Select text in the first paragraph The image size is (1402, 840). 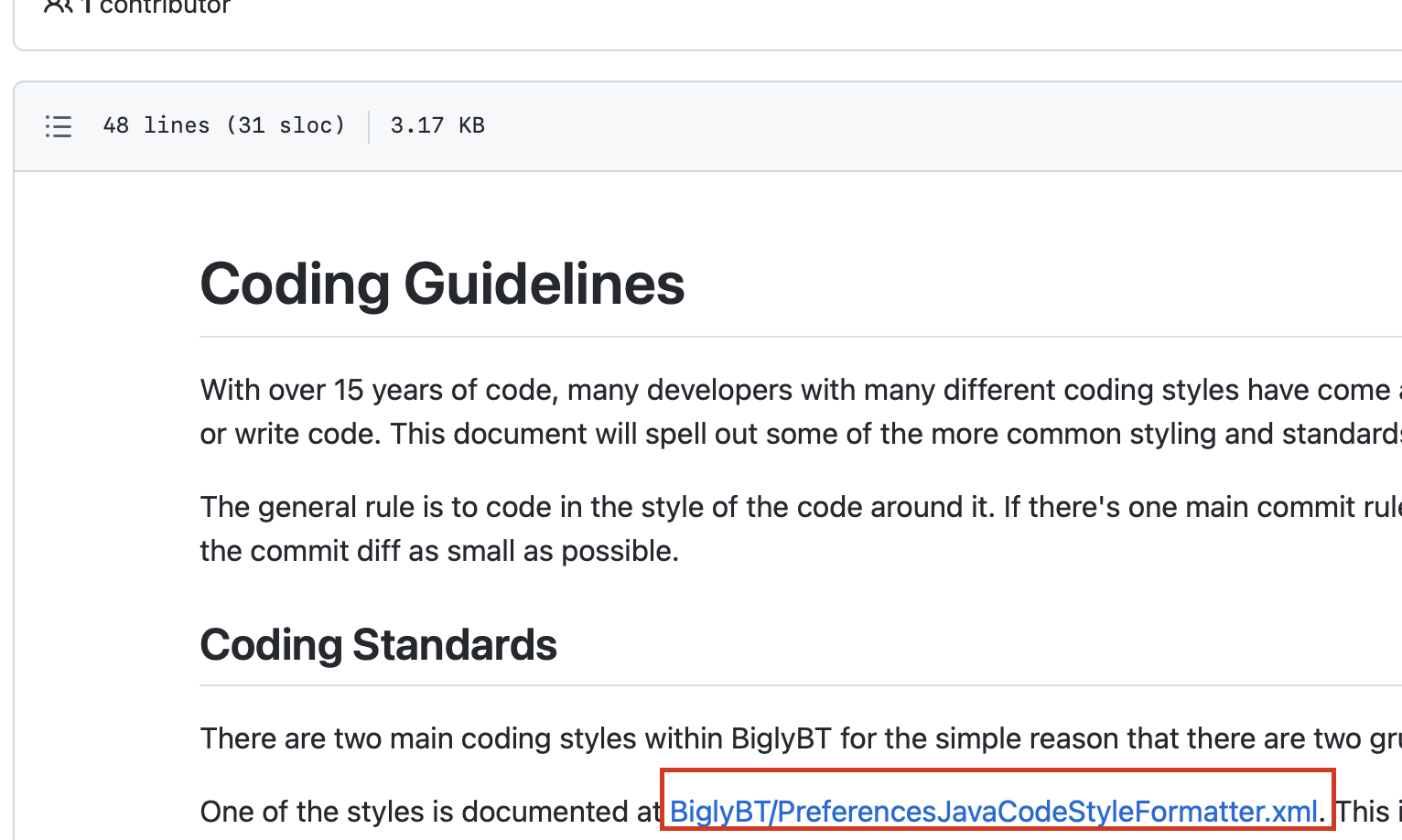click(x=641, y=389)
